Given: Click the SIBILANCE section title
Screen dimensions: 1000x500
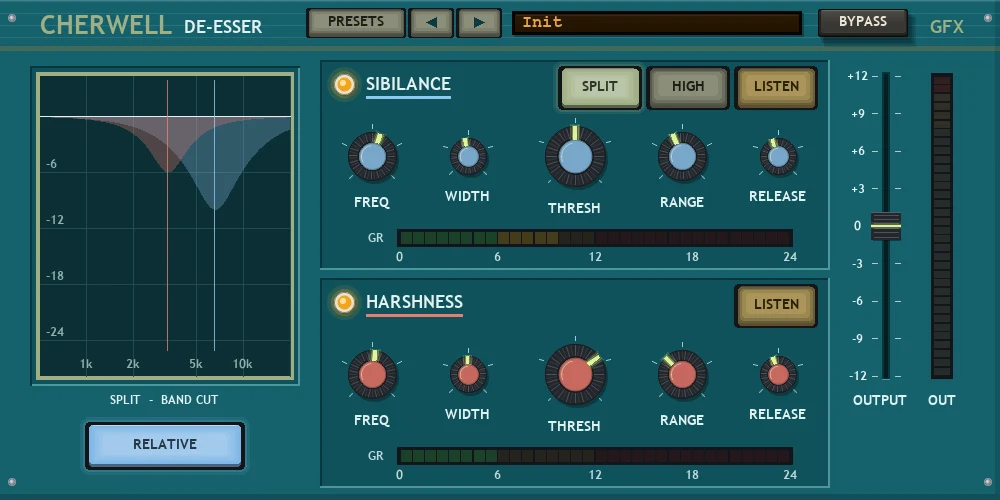Looking at the screenshot, I should click(408, 84).
